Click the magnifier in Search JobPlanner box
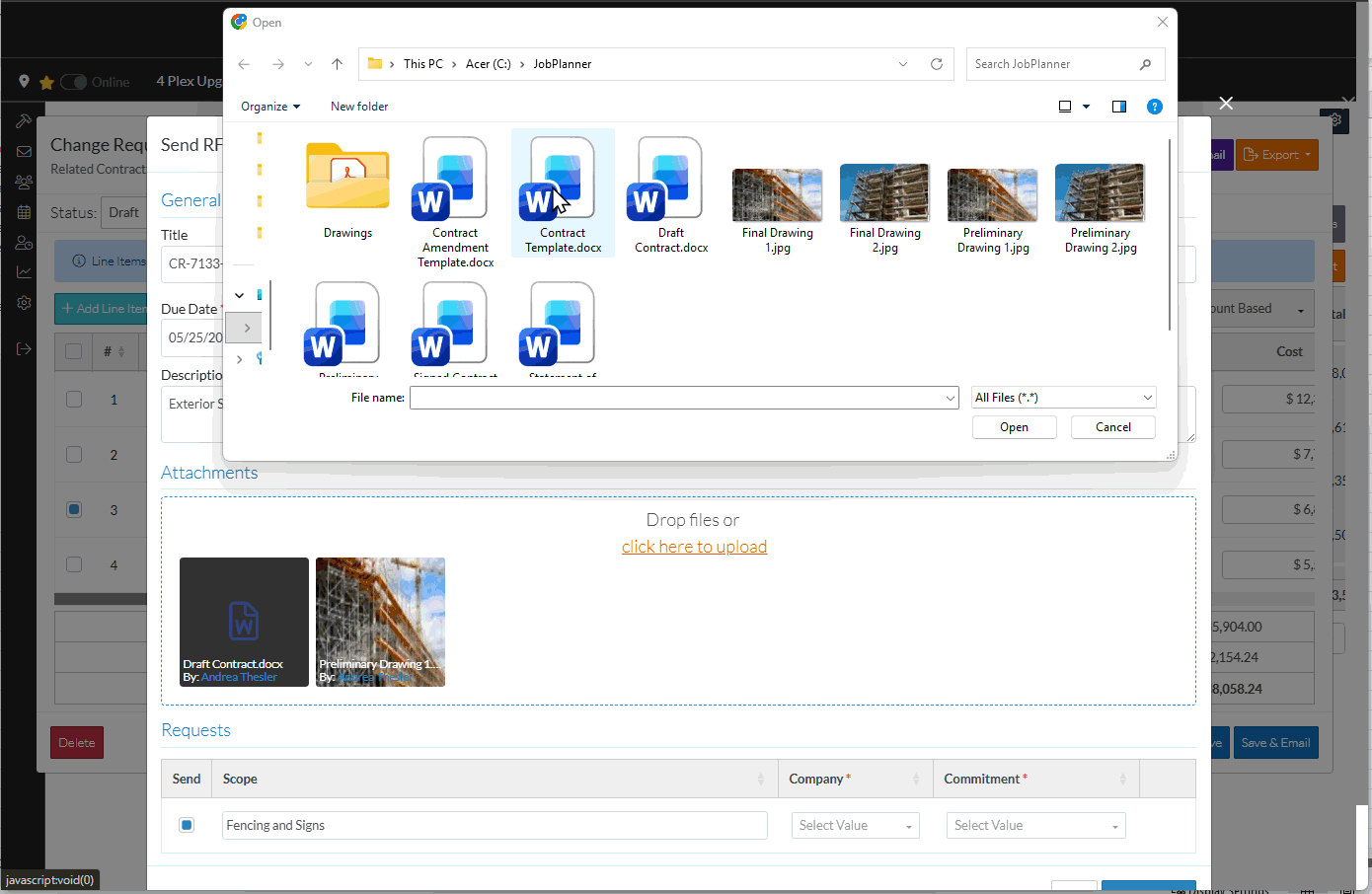Screen dimensions: 1372x894 pyautogui.click(x=1145, y=64)
